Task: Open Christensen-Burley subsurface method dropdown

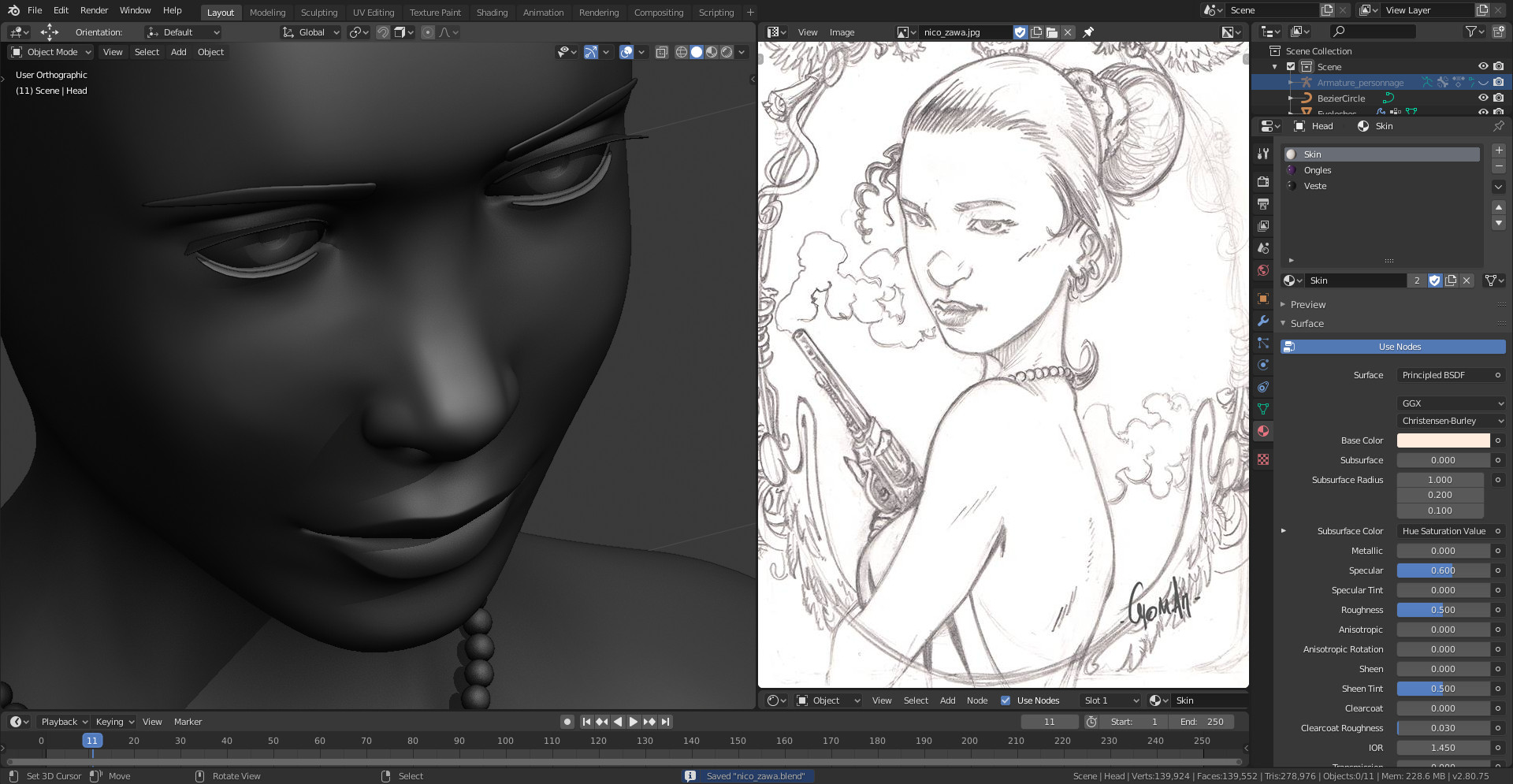Action: pos(1452,421)
